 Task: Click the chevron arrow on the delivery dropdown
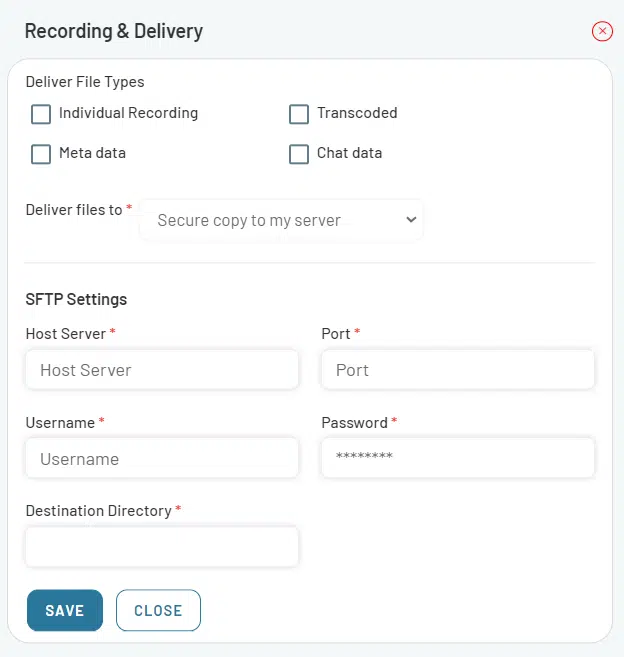click(411, 220)
